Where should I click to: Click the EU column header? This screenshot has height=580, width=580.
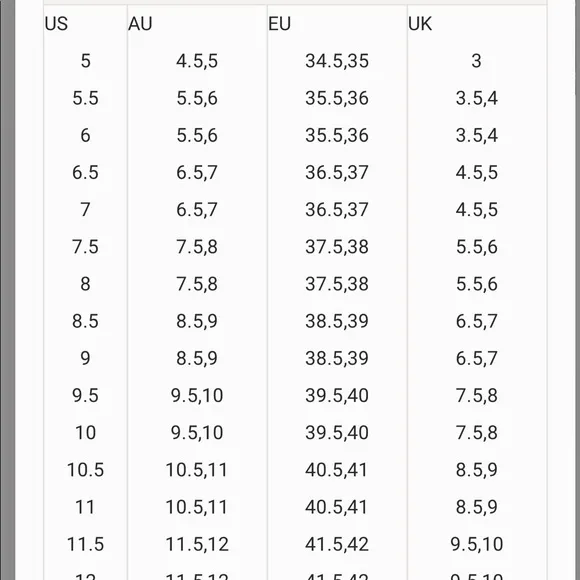pyautogui.click(x=280, y=24)
